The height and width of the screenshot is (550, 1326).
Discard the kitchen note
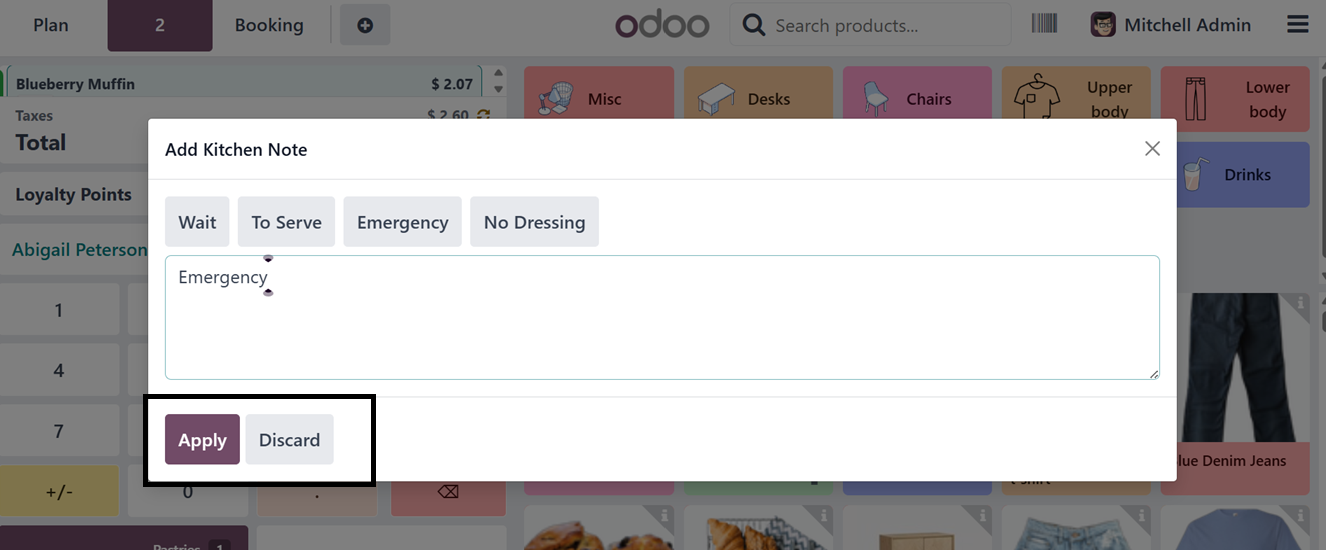[x=289, y=440]
